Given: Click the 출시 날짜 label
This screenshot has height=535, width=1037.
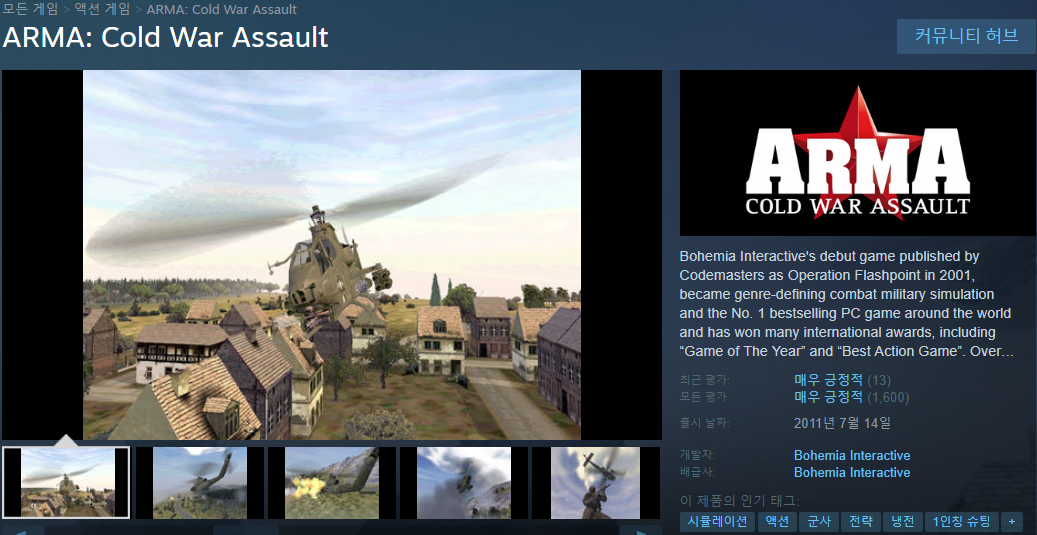Looking at the screenshot, I should [705, 423].
